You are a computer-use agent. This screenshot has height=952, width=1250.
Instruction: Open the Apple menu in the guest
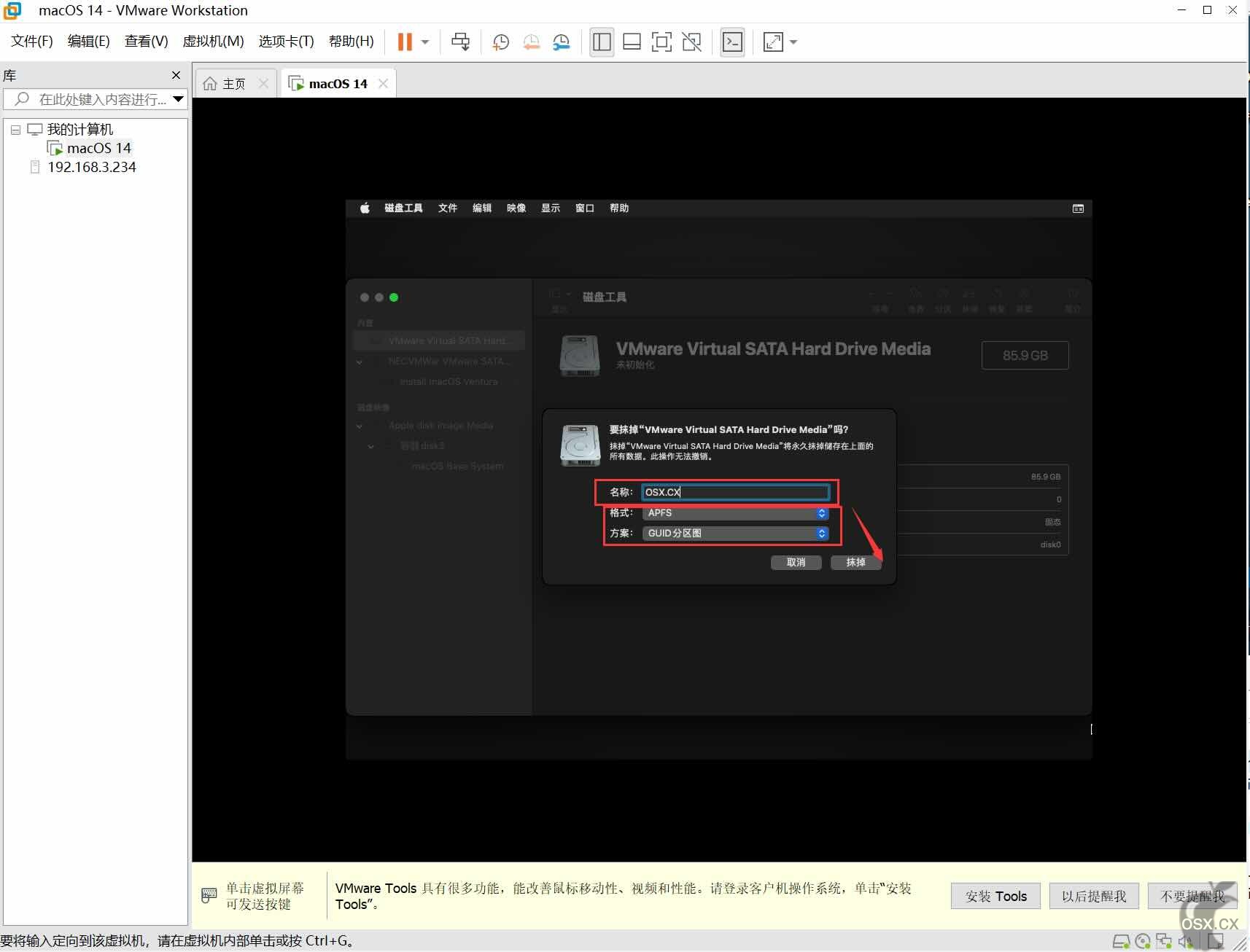[x=365, y=208]
